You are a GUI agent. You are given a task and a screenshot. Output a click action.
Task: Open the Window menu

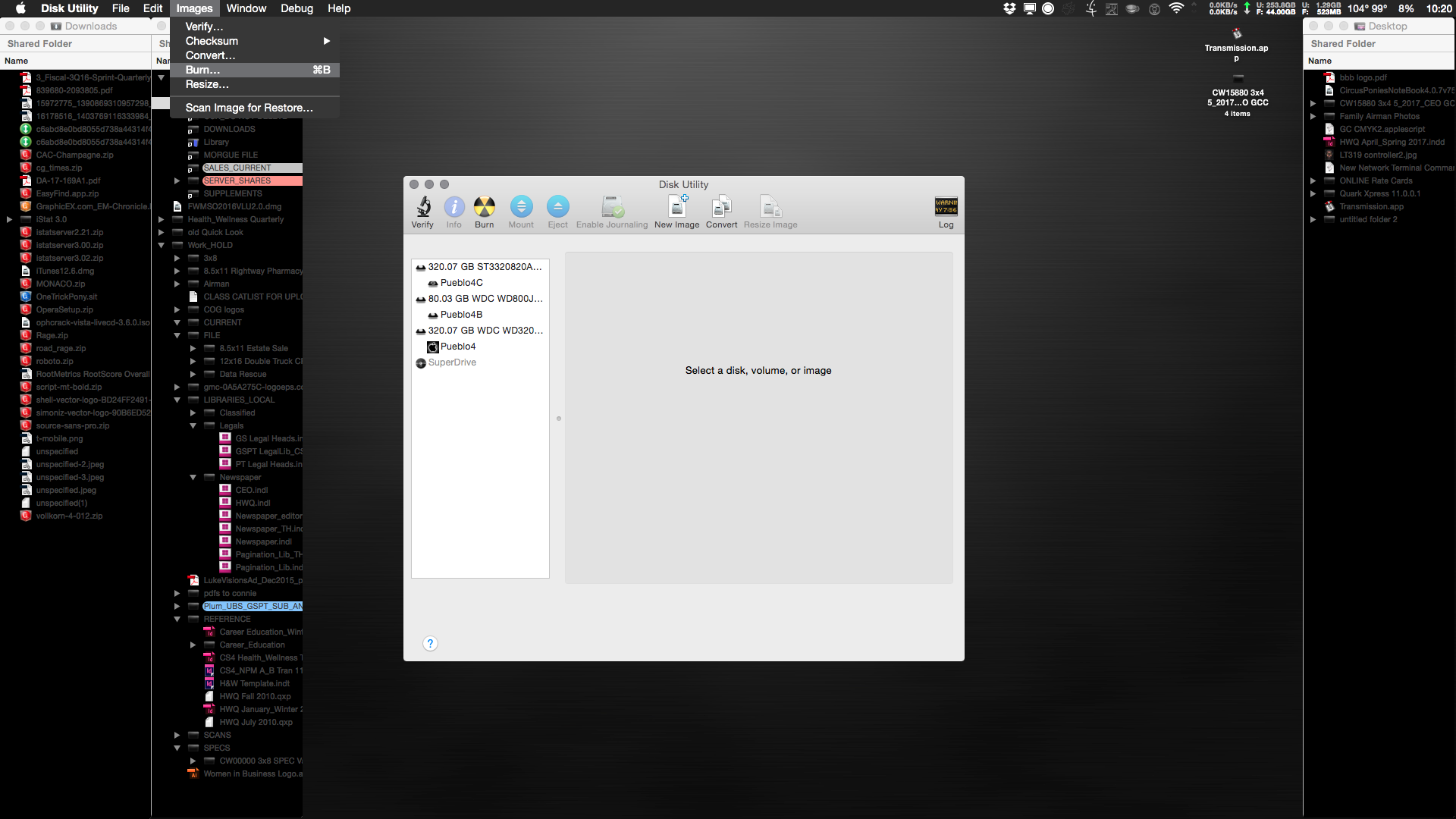tap(246, 8)
